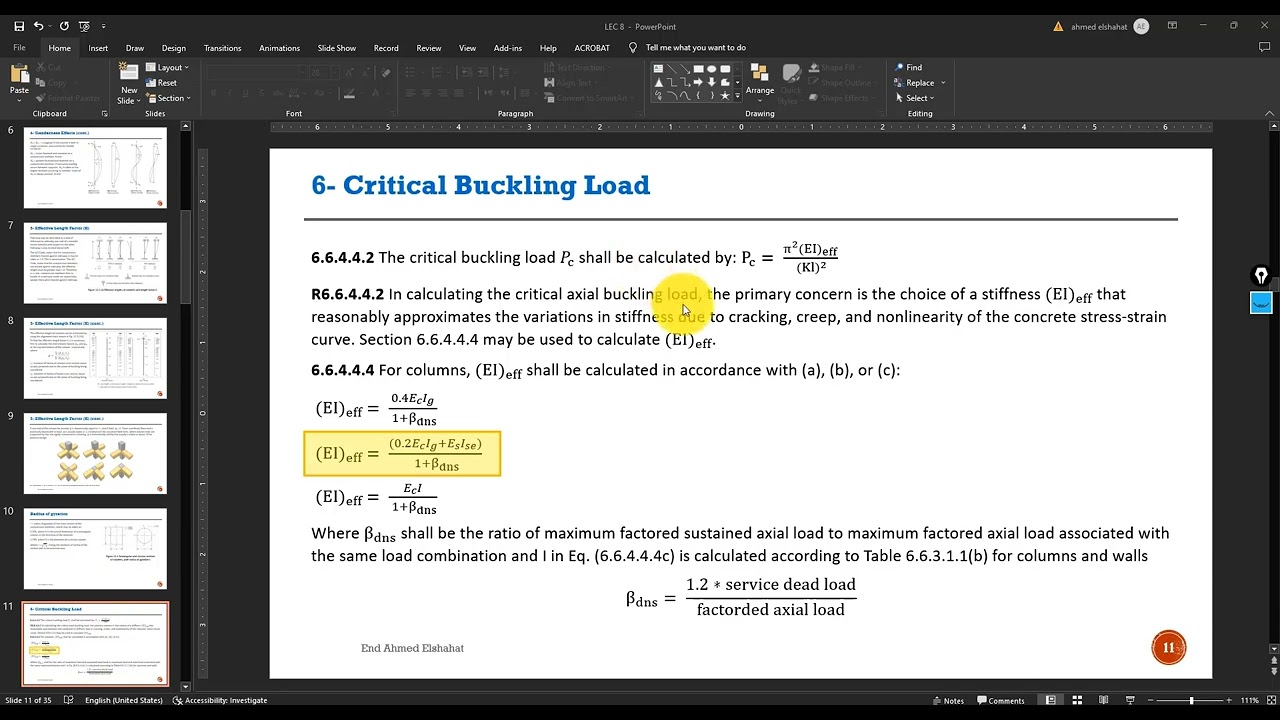Open the Paste options dropdown arrow
This screenshot has height=720, width=1280.
pyautogui.click(x=19, y=101)
